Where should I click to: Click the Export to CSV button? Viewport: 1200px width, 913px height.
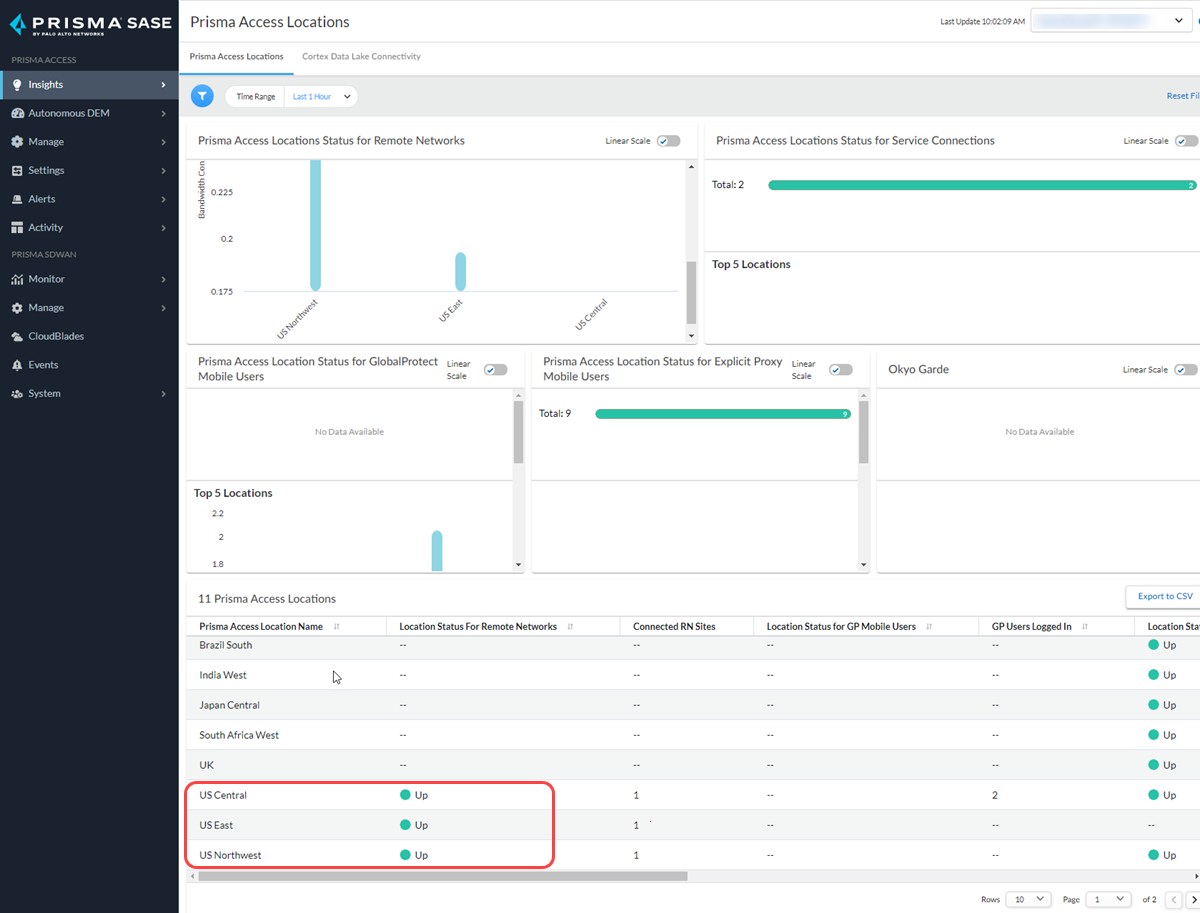(x=1164, y=596)
